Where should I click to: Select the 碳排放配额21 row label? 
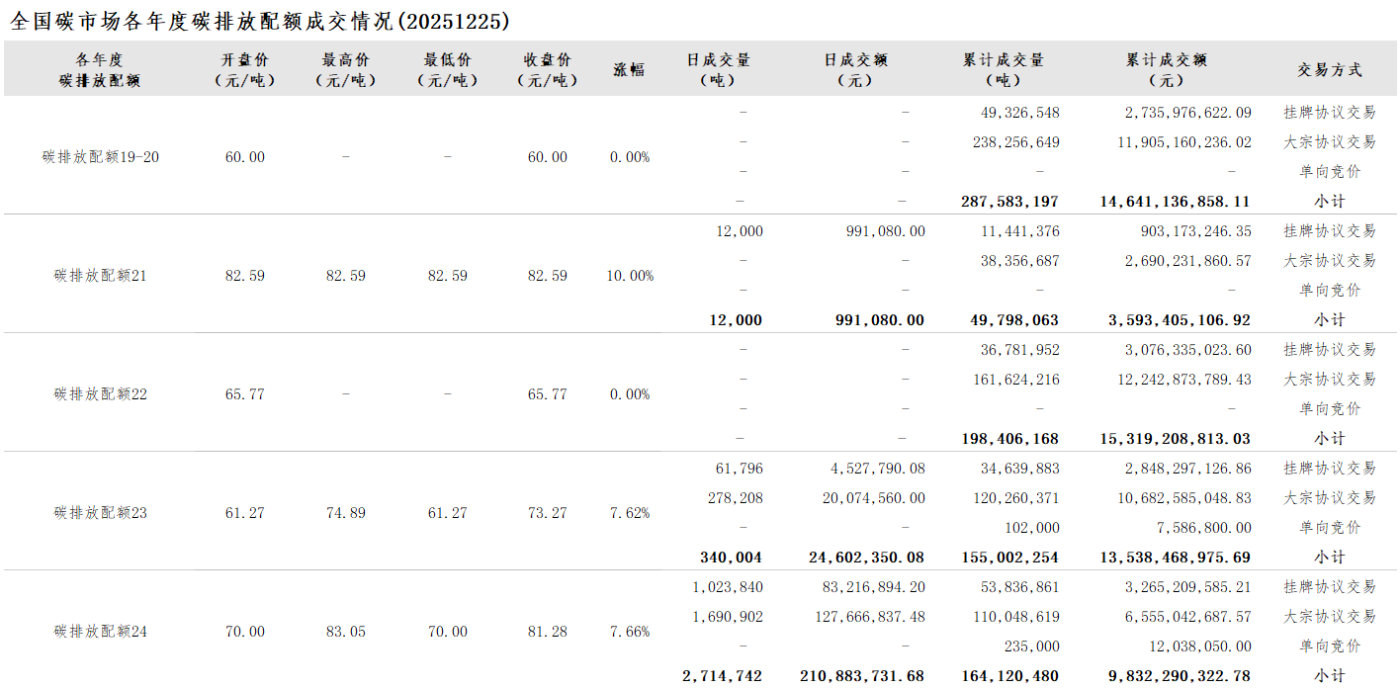coord(100,275)
